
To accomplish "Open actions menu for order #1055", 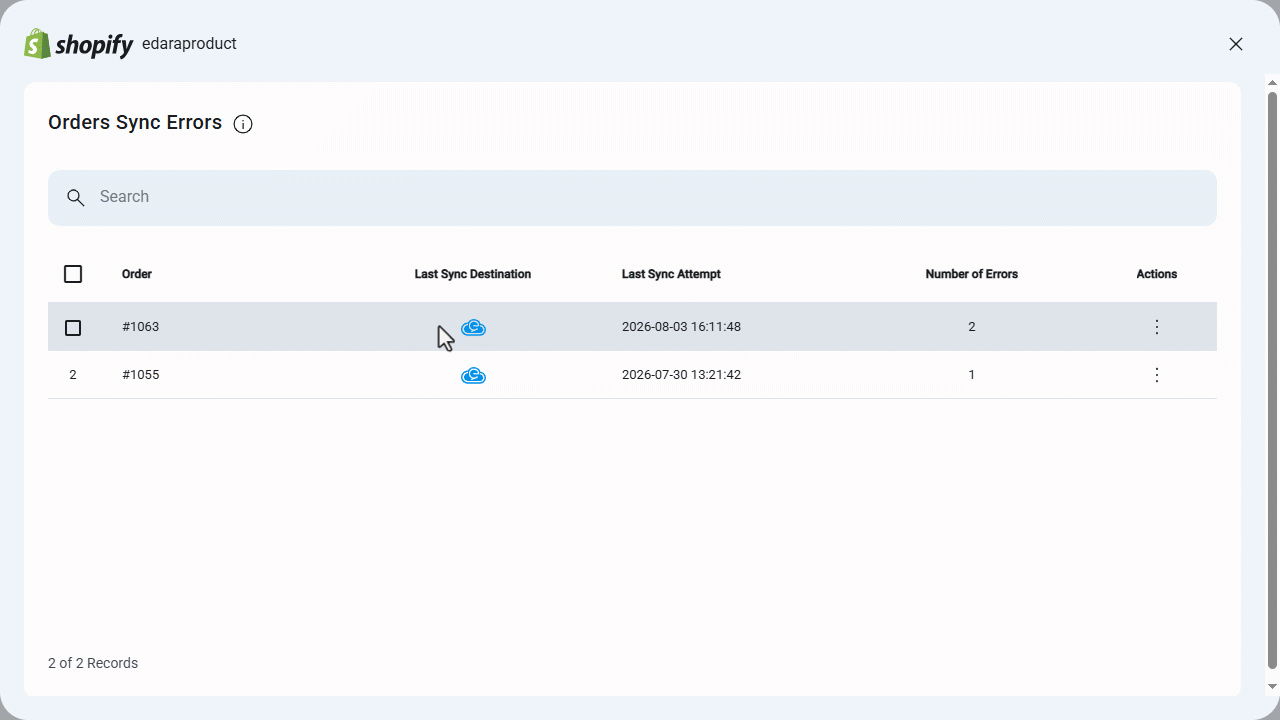I will tap(1157, 375).
